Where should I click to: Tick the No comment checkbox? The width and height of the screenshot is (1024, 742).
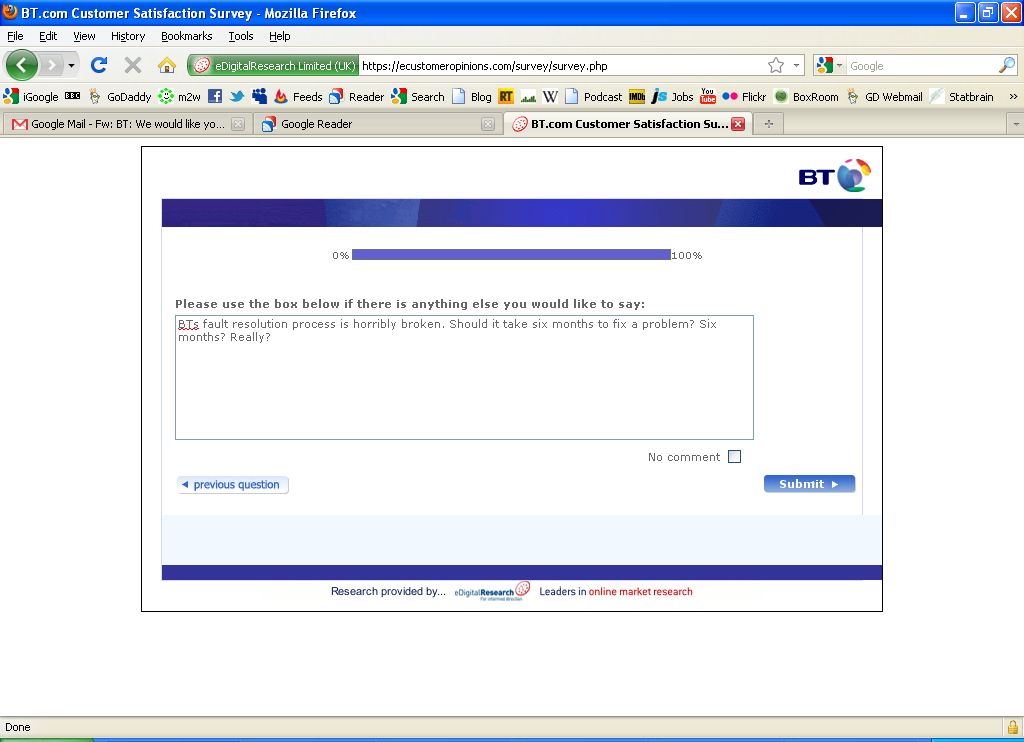pos(735,457)
